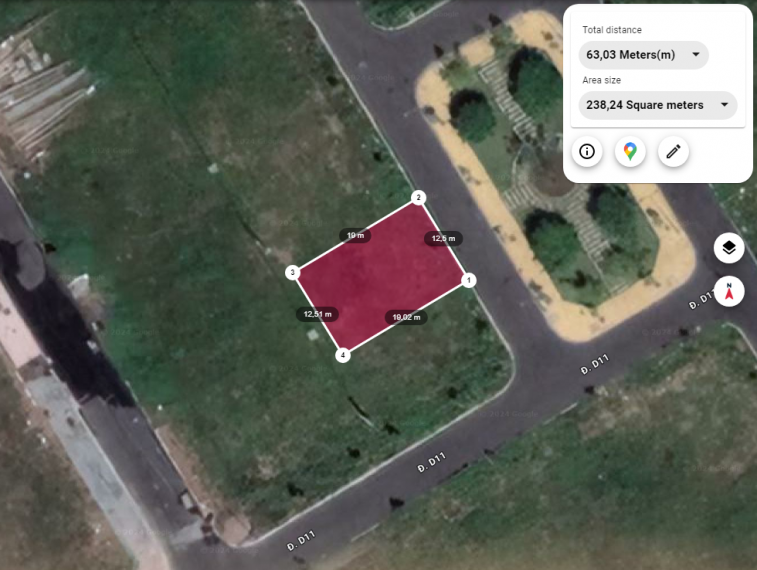Open the info button in the panel
This screenshot has height=570, width=757.
(x=587, y=152)
